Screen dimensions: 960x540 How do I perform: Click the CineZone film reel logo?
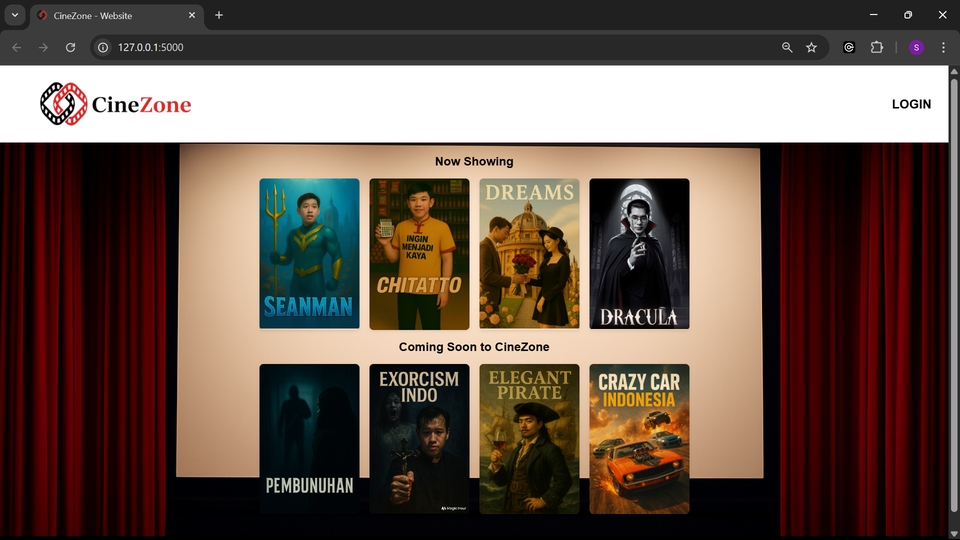(64, 104)
